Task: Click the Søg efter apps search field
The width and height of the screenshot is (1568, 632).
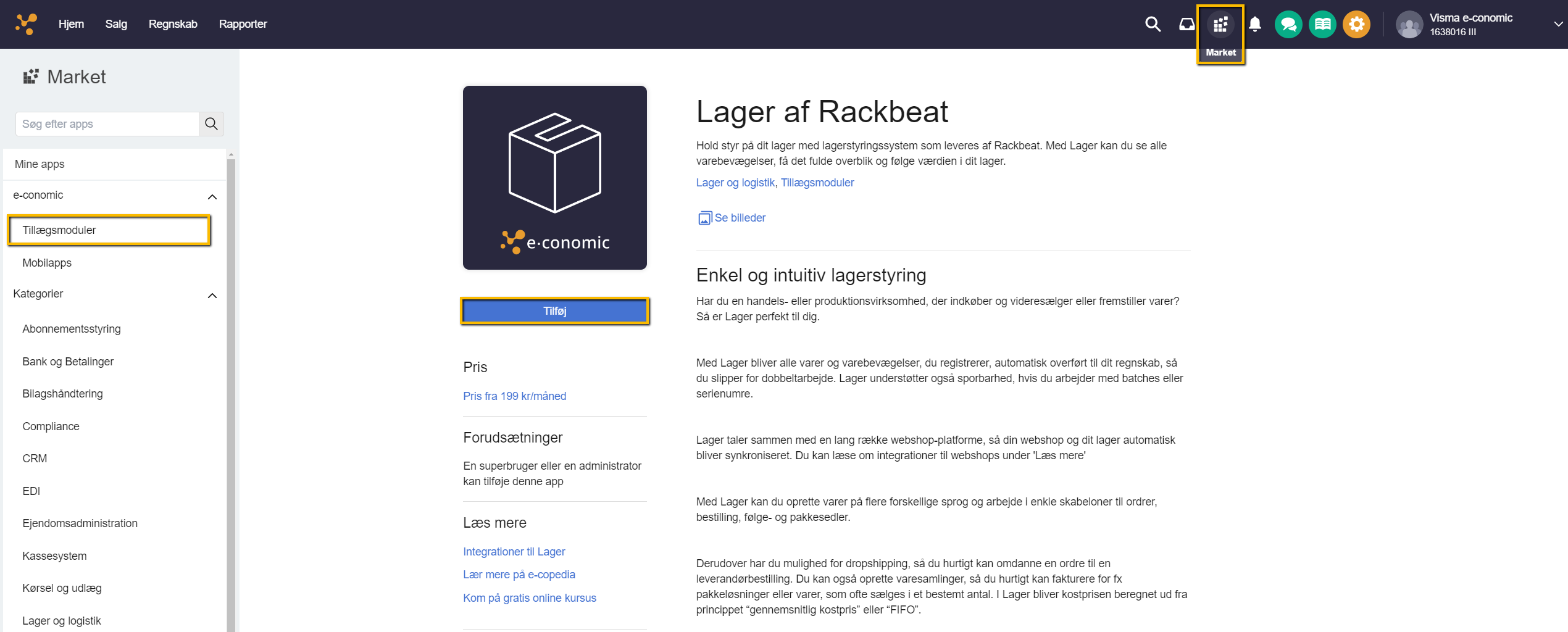Action: pos(108,124)
